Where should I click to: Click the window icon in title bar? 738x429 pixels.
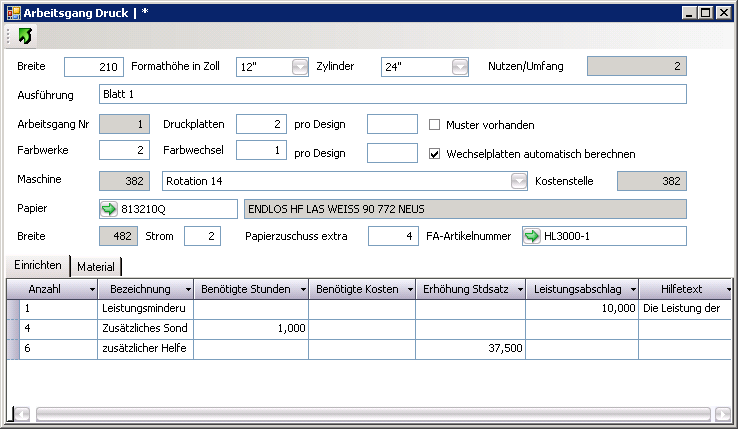click(x=12, y=11)
